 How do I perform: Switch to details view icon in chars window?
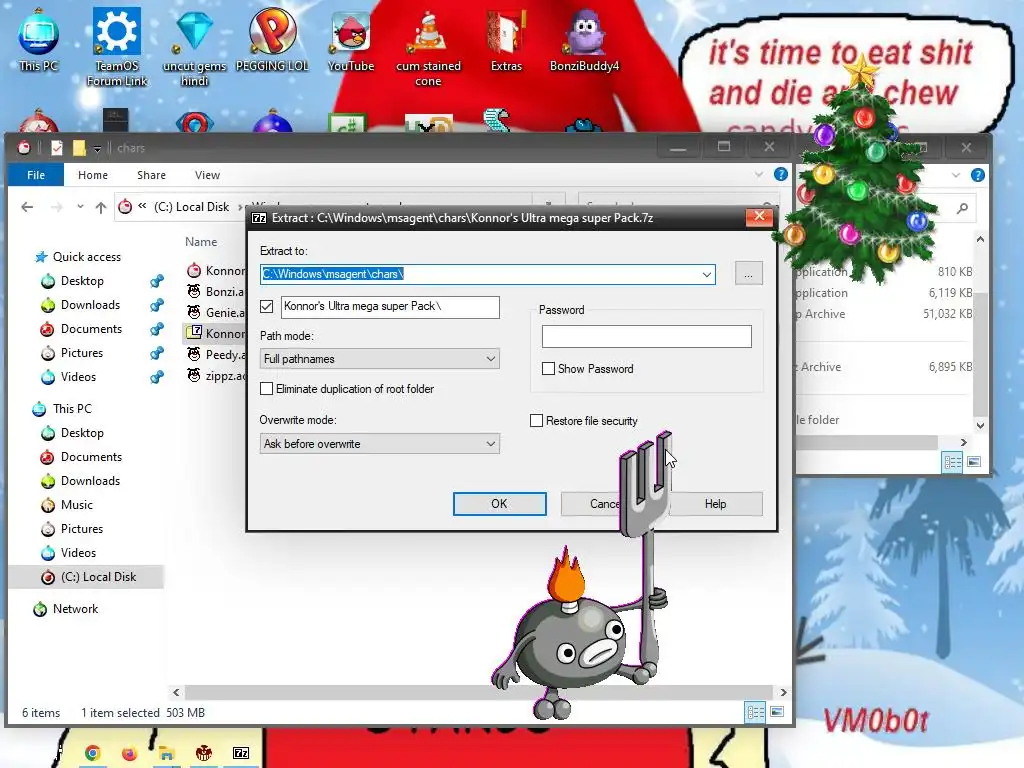pyautogui.click(x=756, y=712)
